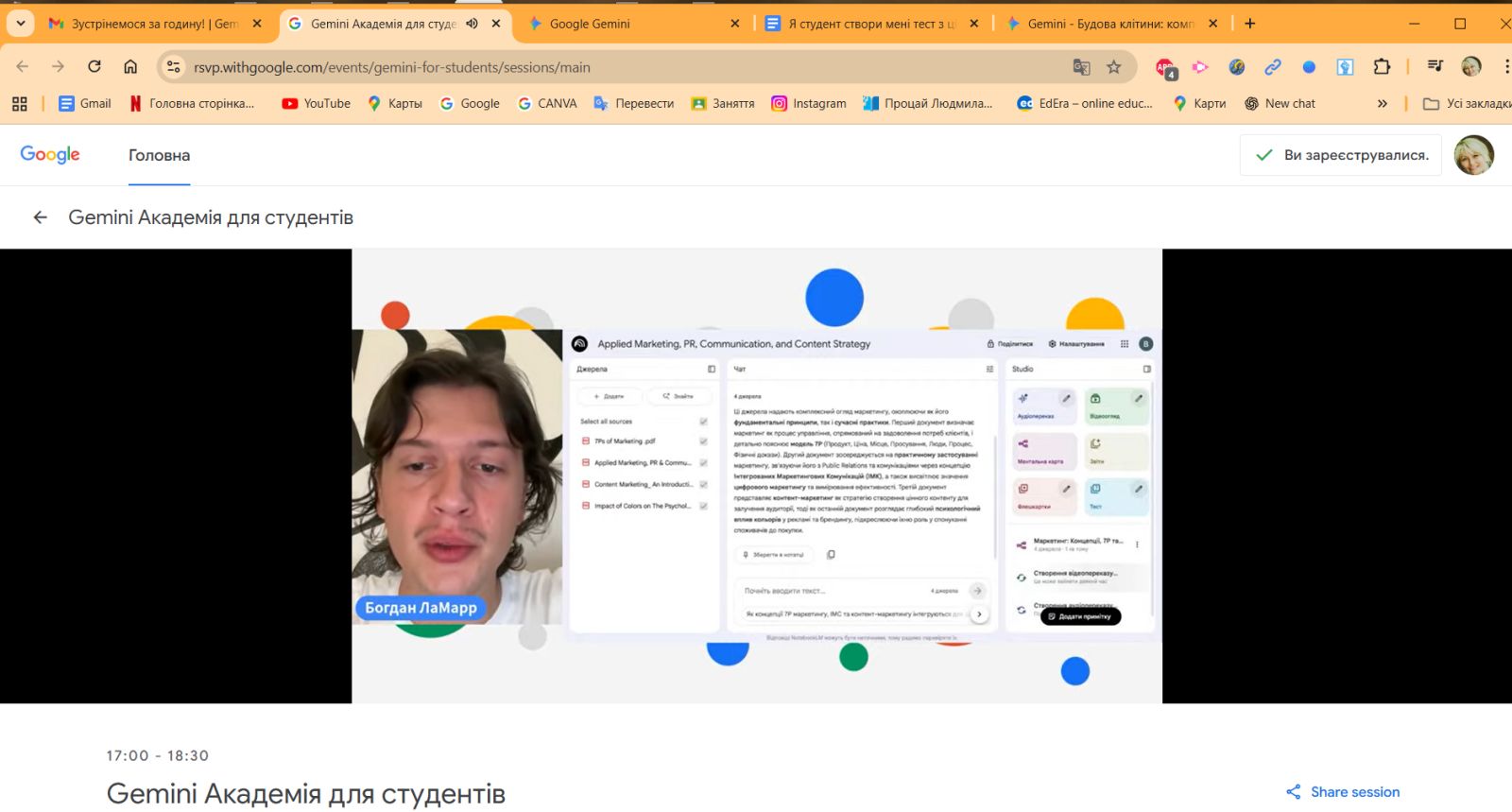Go back using the page's left arrow
The width and height of the screenshot is (1512, 812).
pyautogui.click(x=40, y=217)
